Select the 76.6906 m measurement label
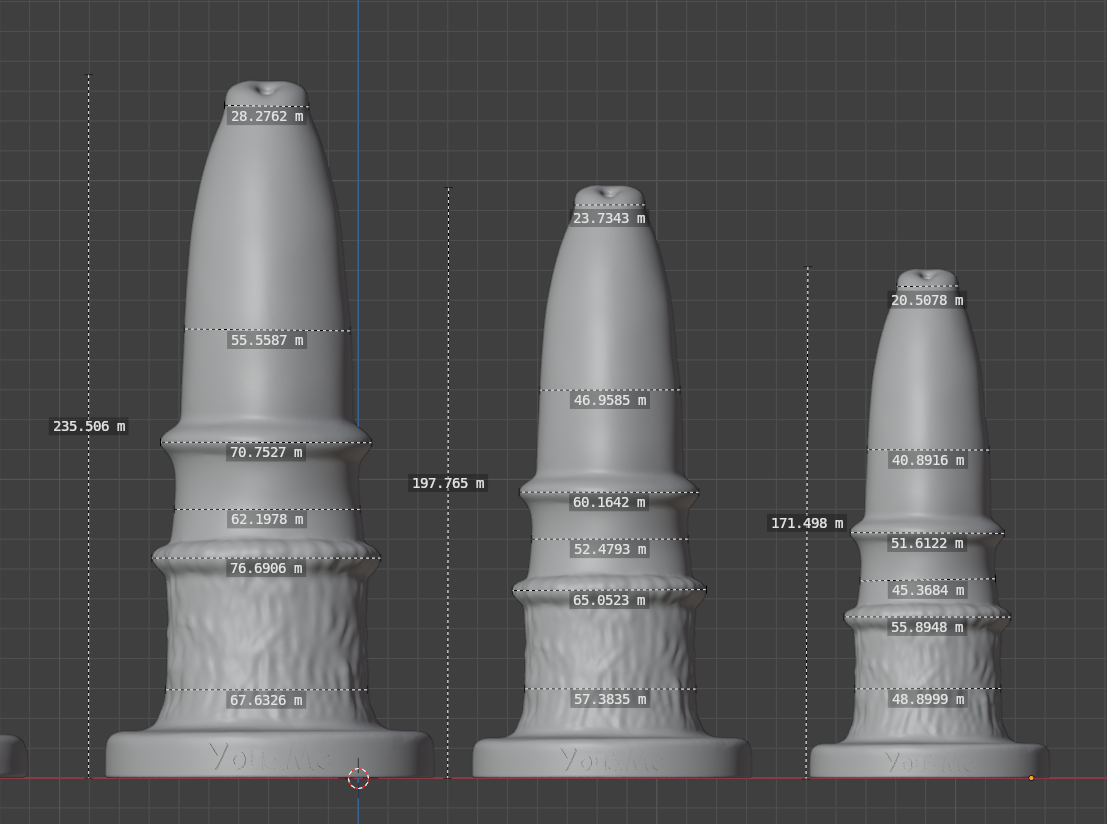This screenshot has width=1107, height=824. tap(266, 568)
